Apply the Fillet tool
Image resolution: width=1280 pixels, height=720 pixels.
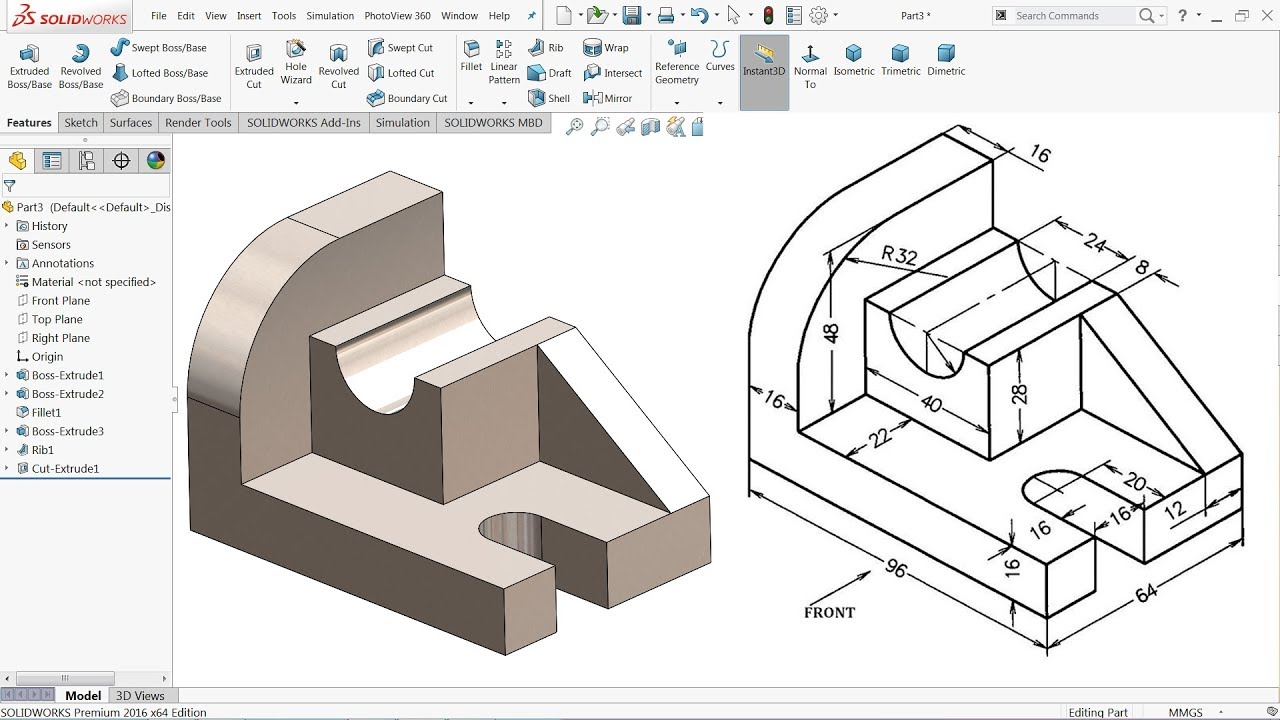coord(471,55)
